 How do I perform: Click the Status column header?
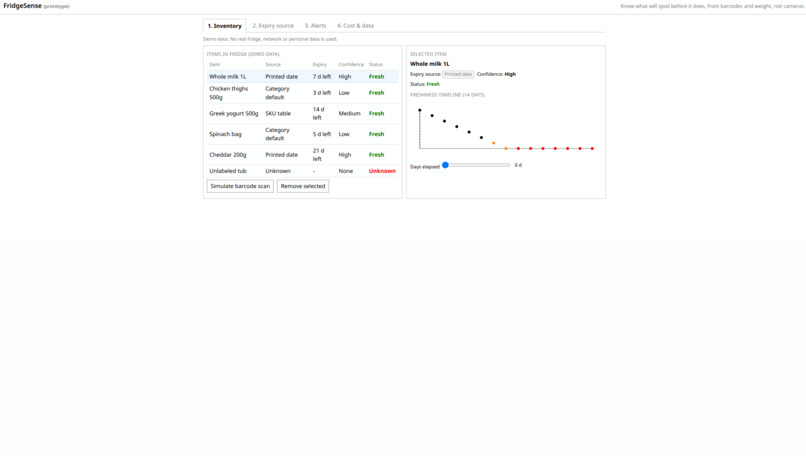376,65
